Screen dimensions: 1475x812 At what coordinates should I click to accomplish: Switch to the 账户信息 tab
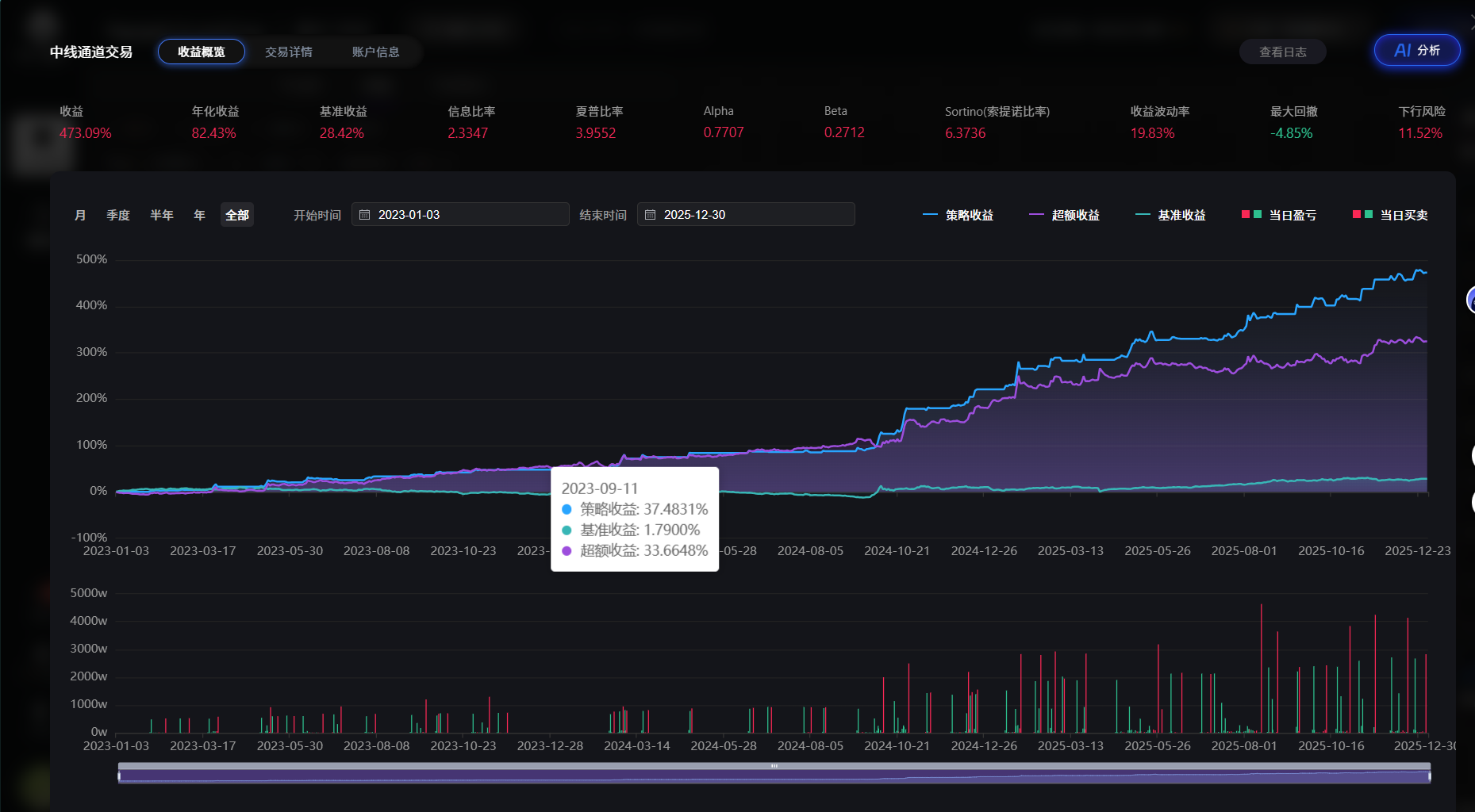376,52
